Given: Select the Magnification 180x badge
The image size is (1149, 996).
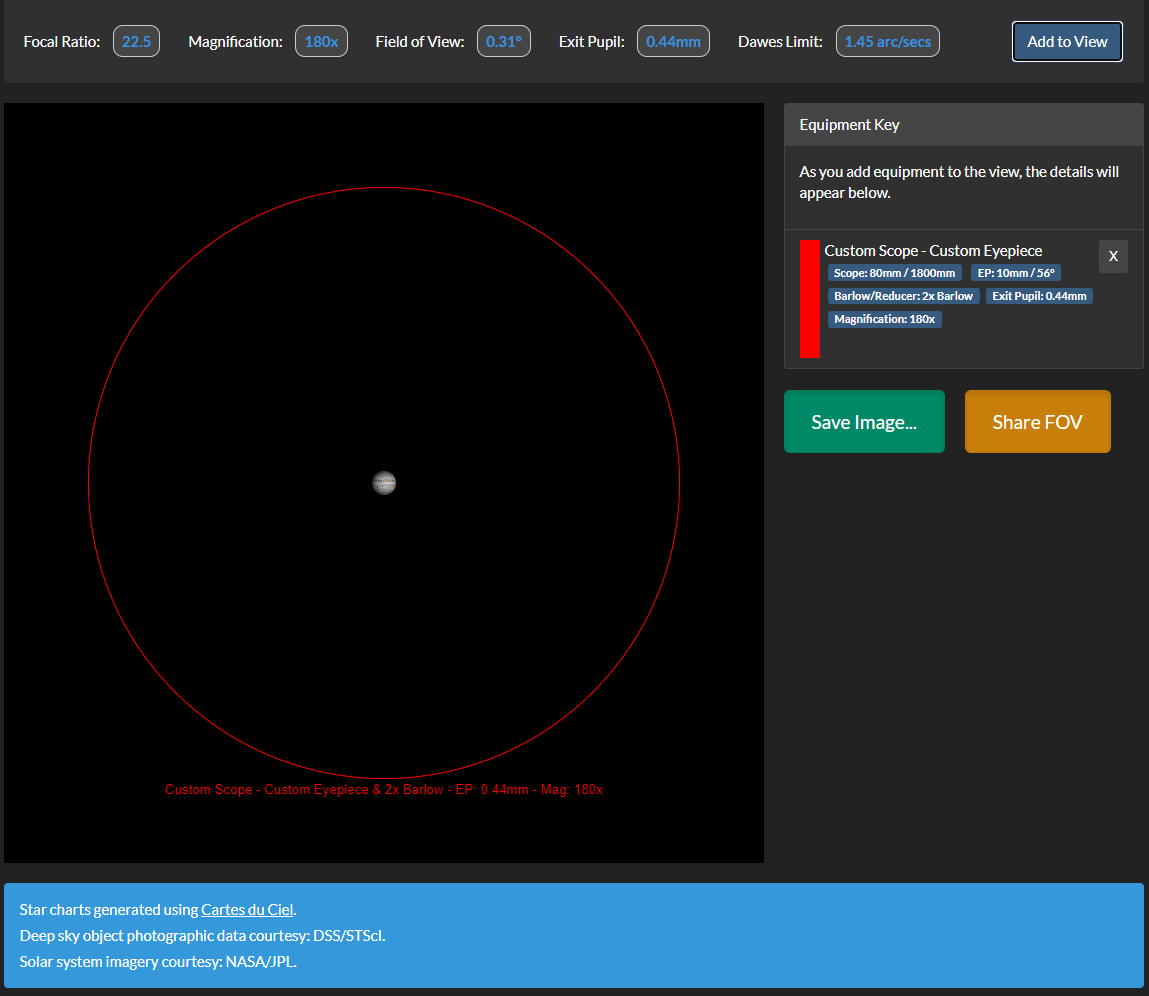Looking at the screenshot, I should (321, 41).
